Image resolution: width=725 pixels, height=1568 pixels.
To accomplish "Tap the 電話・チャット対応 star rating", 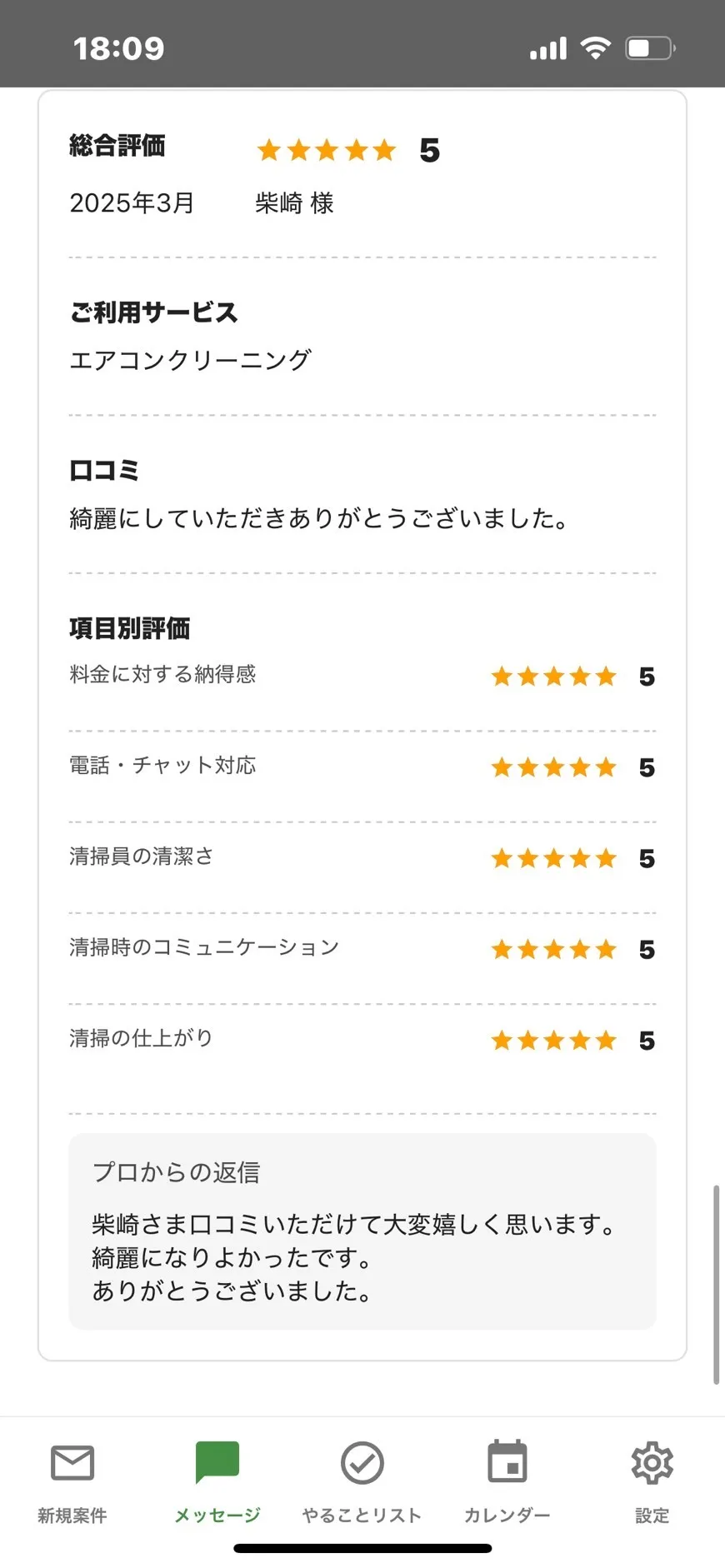I will [553, 767].
